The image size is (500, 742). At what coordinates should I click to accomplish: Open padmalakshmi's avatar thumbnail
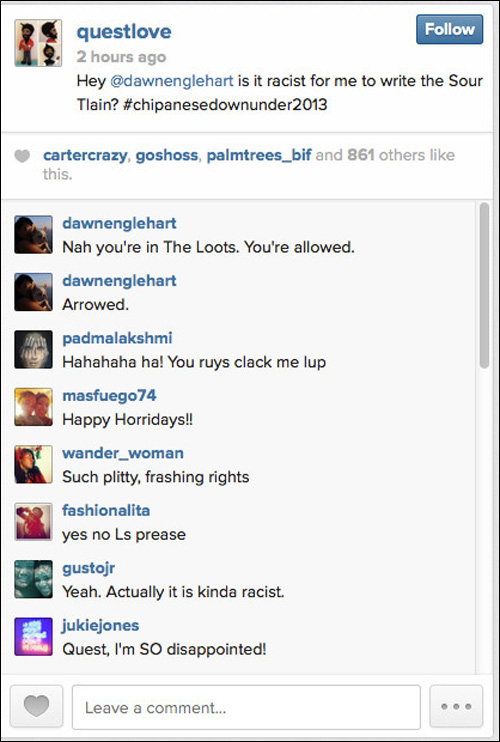(x=33, y=349)
